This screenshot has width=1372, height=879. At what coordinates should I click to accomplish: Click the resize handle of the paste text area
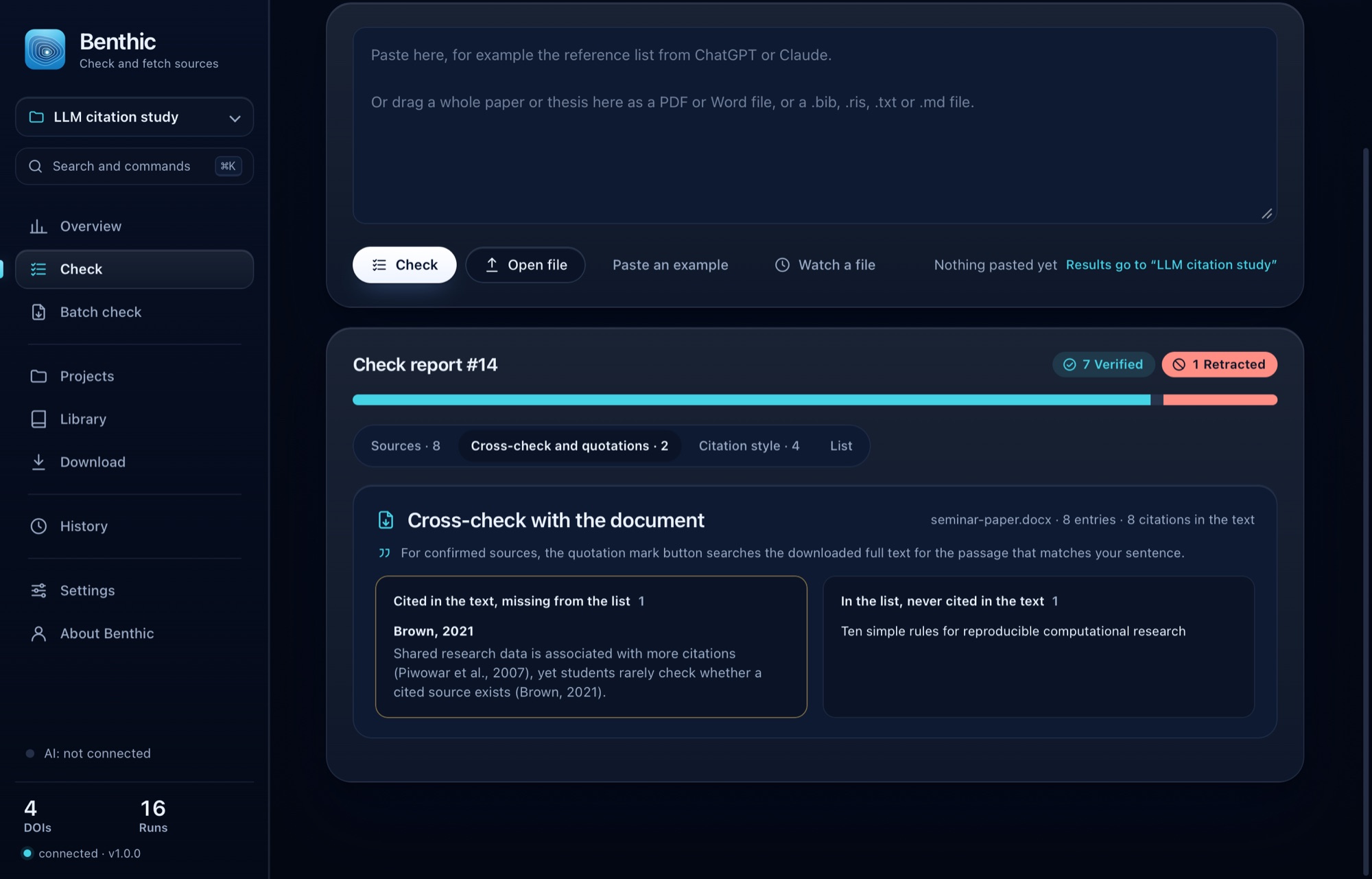1266,214
